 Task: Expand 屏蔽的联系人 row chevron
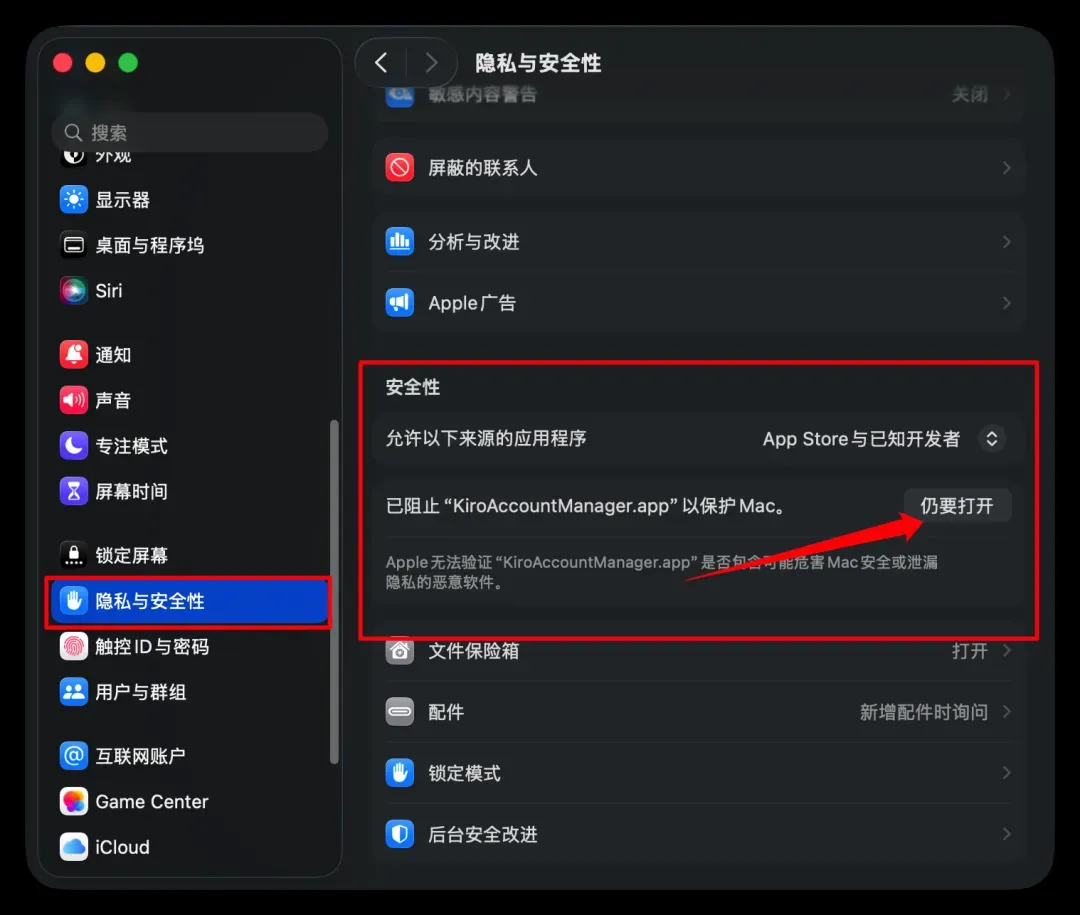coord(1006,167)
